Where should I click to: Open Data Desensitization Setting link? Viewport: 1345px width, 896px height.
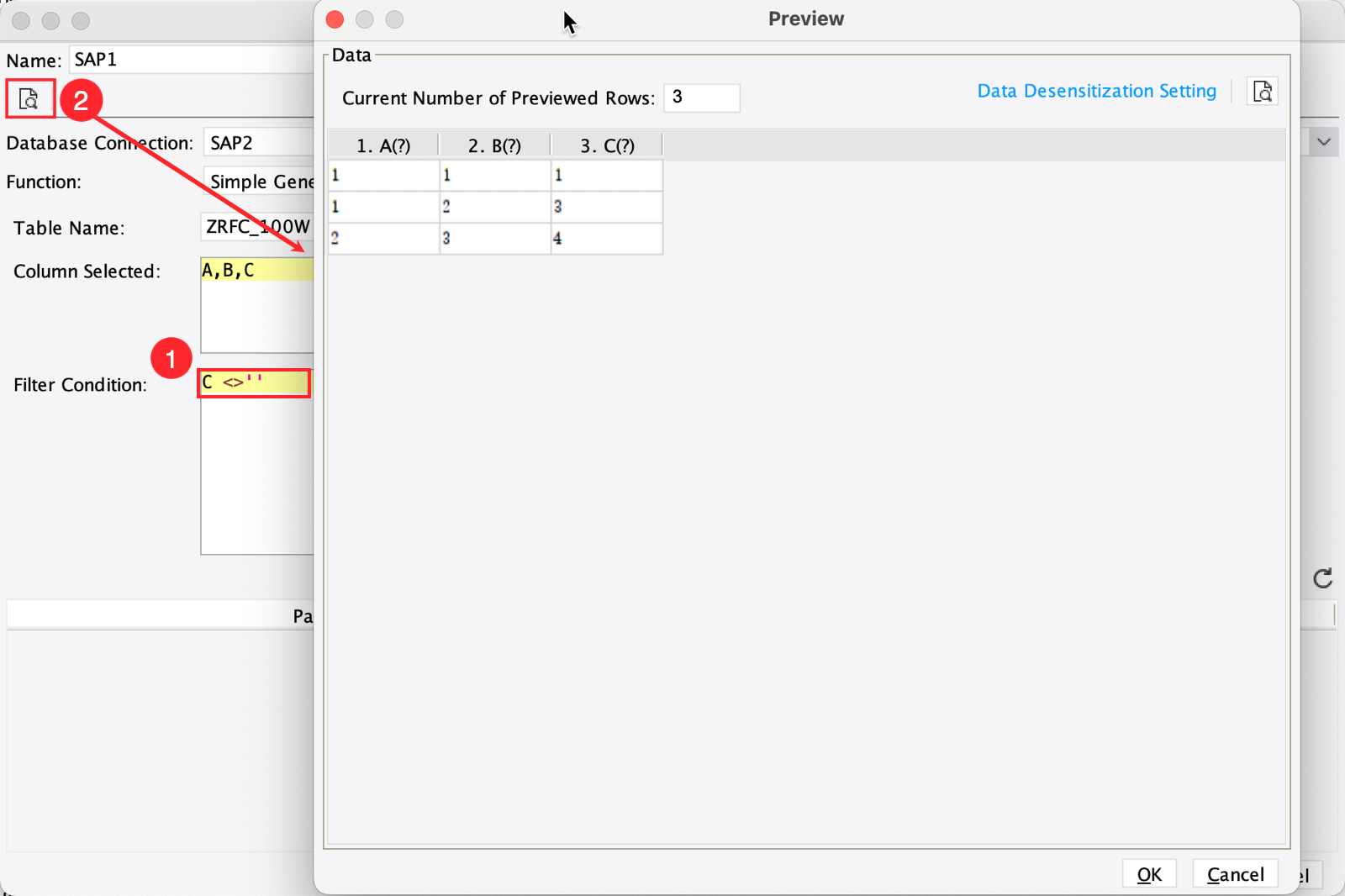click(x=1096, y=91)
